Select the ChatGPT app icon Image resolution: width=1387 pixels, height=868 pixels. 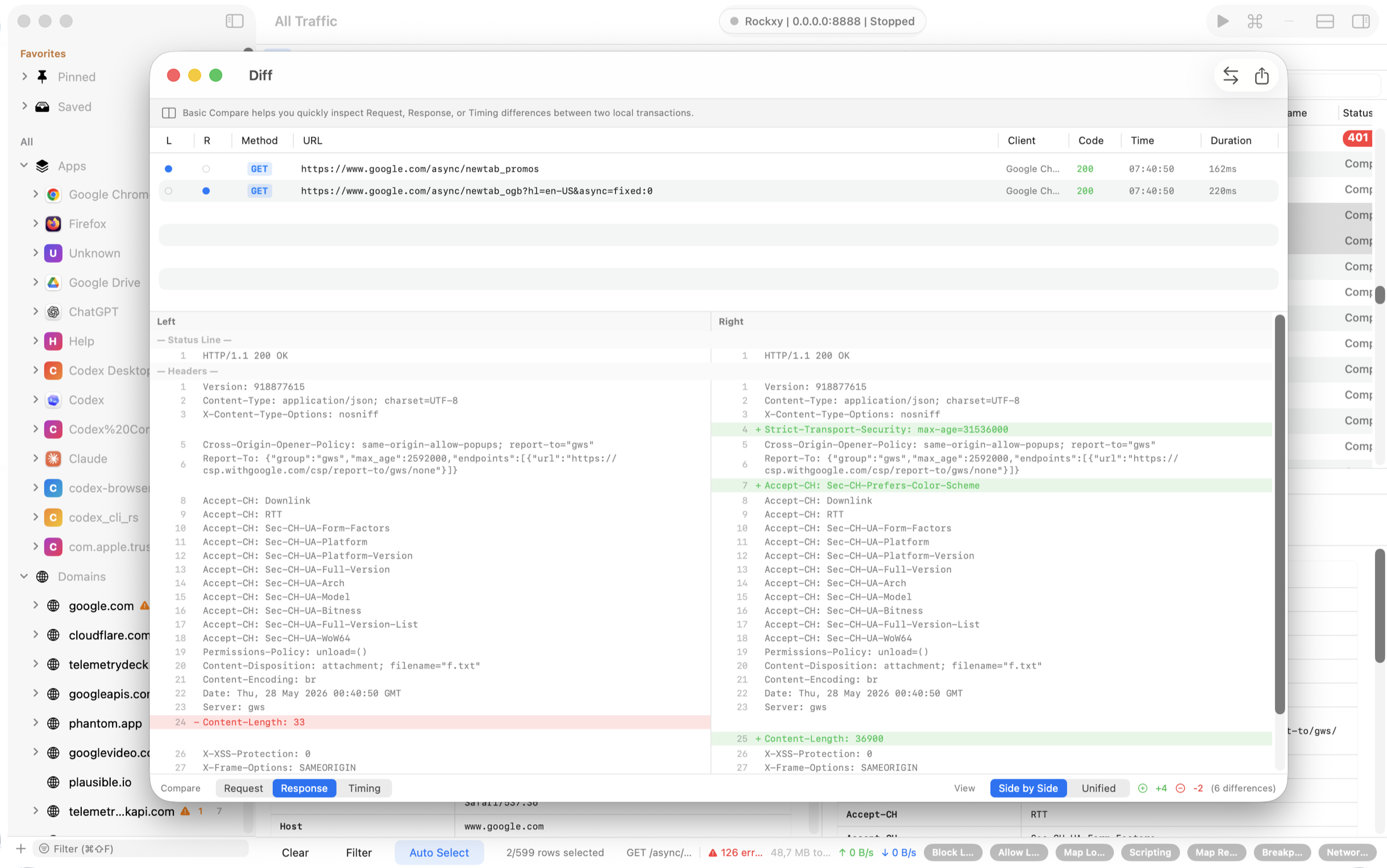pyautogui.click(x=53, y=312)
